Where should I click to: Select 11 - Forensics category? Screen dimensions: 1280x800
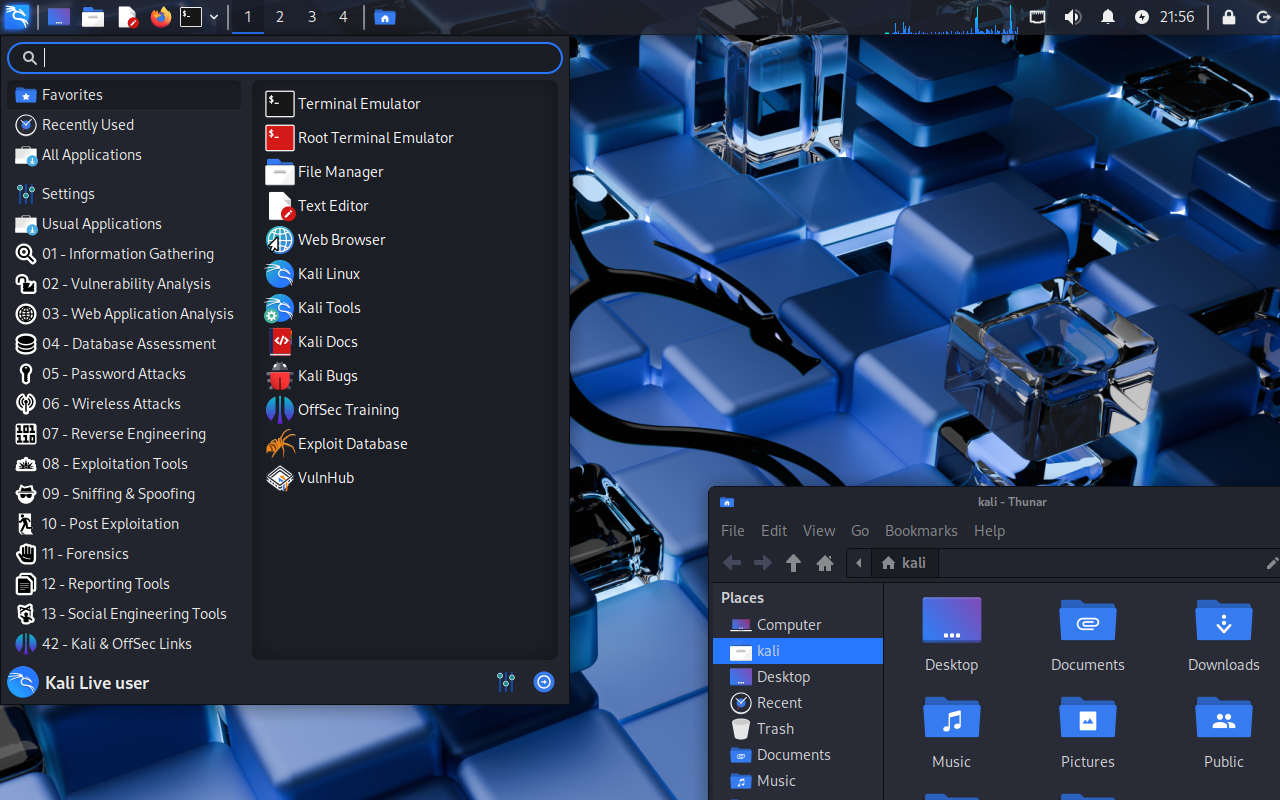coord(124,554)
